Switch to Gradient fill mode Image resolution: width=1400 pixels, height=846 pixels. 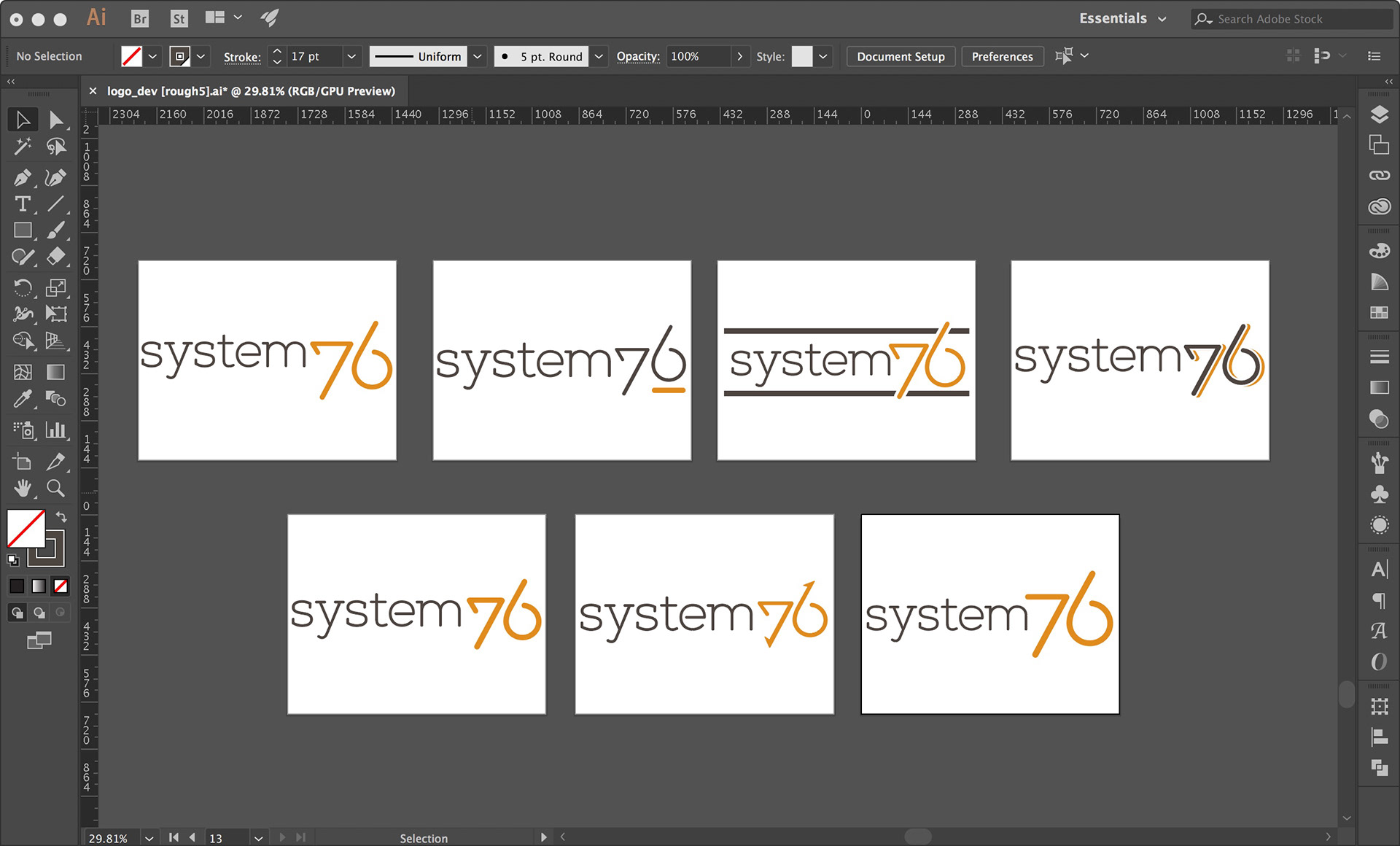(39, 586)
